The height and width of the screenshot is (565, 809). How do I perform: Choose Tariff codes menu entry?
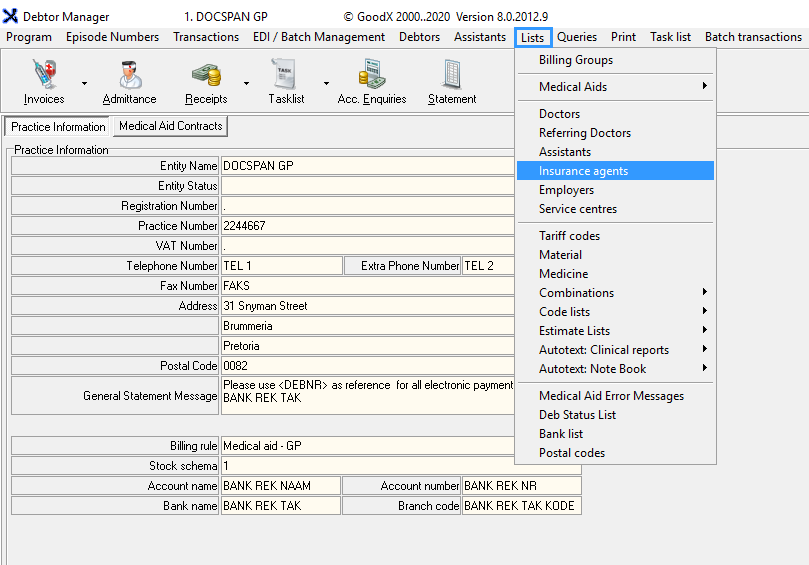click(x=569, y=236)
